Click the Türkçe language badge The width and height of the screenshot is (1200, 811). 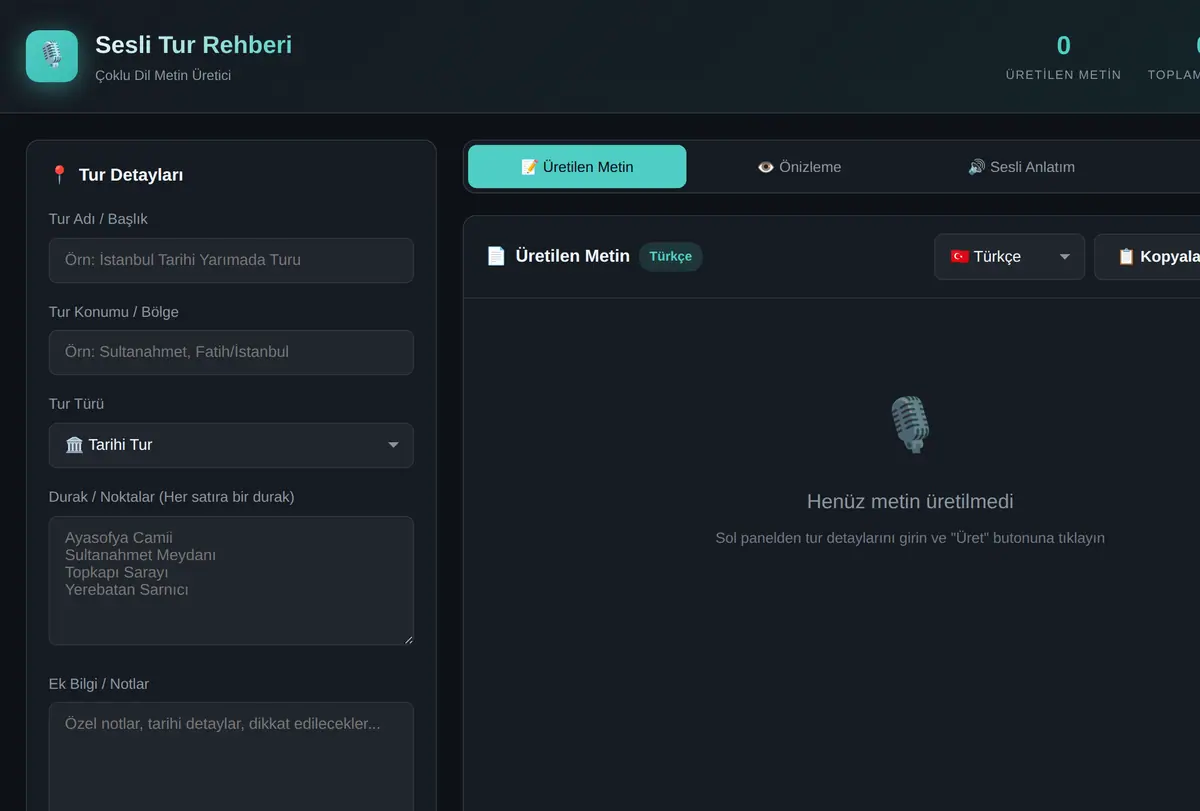pyautogui.click(x=670, y=256)
